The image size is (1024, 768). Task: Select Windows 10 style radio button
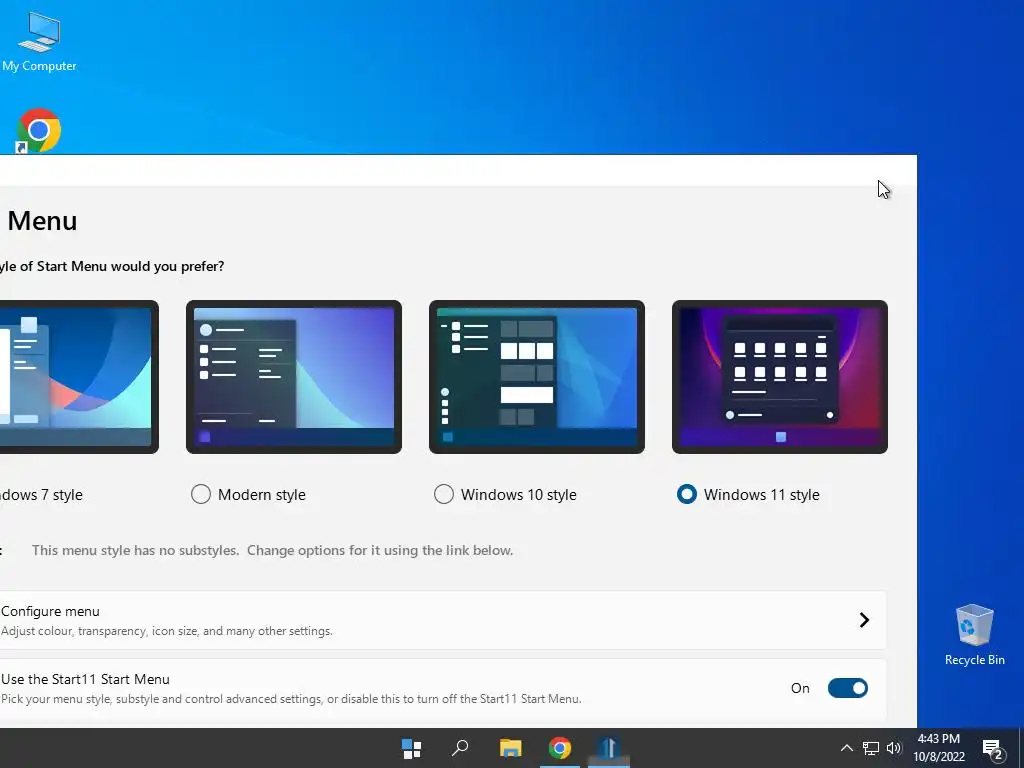coord(444,494)
